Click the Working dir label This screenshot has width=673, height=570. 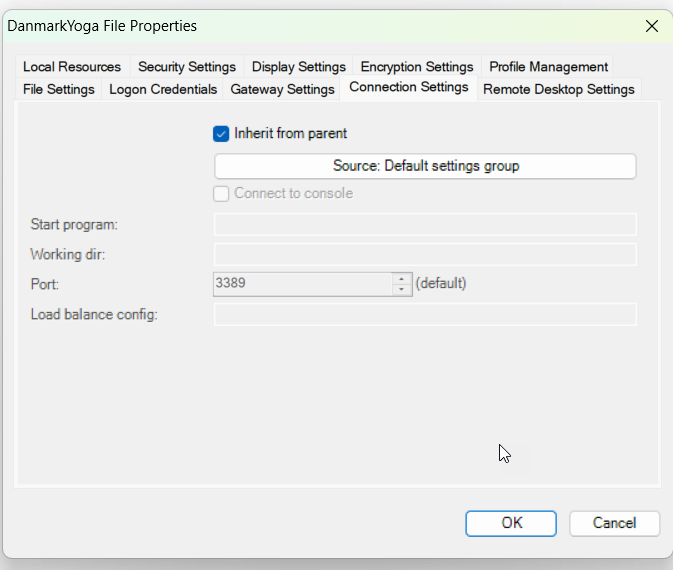pos(67,255)
